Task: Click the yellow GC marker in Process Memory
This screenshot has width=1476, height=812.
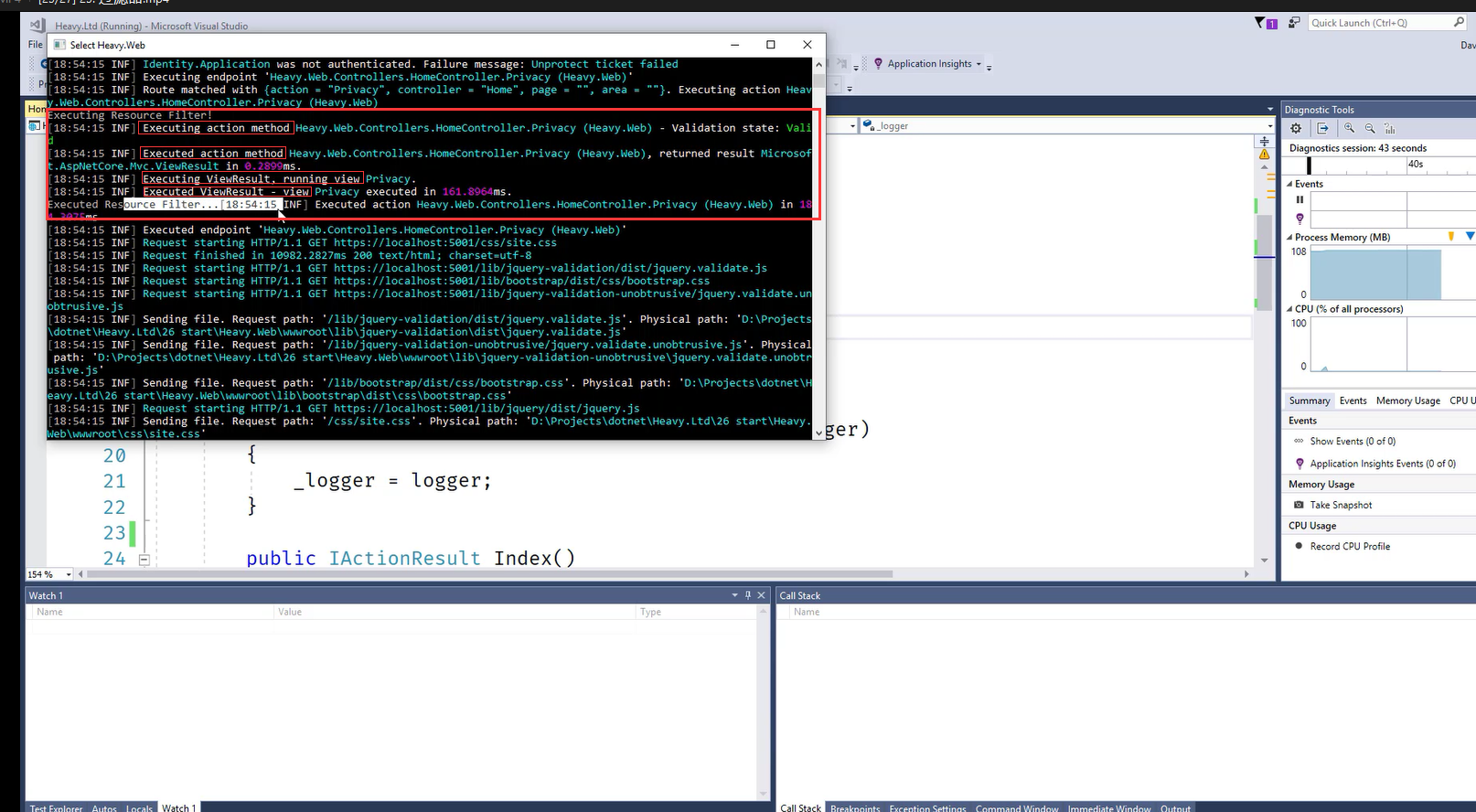Action: 1451,236
